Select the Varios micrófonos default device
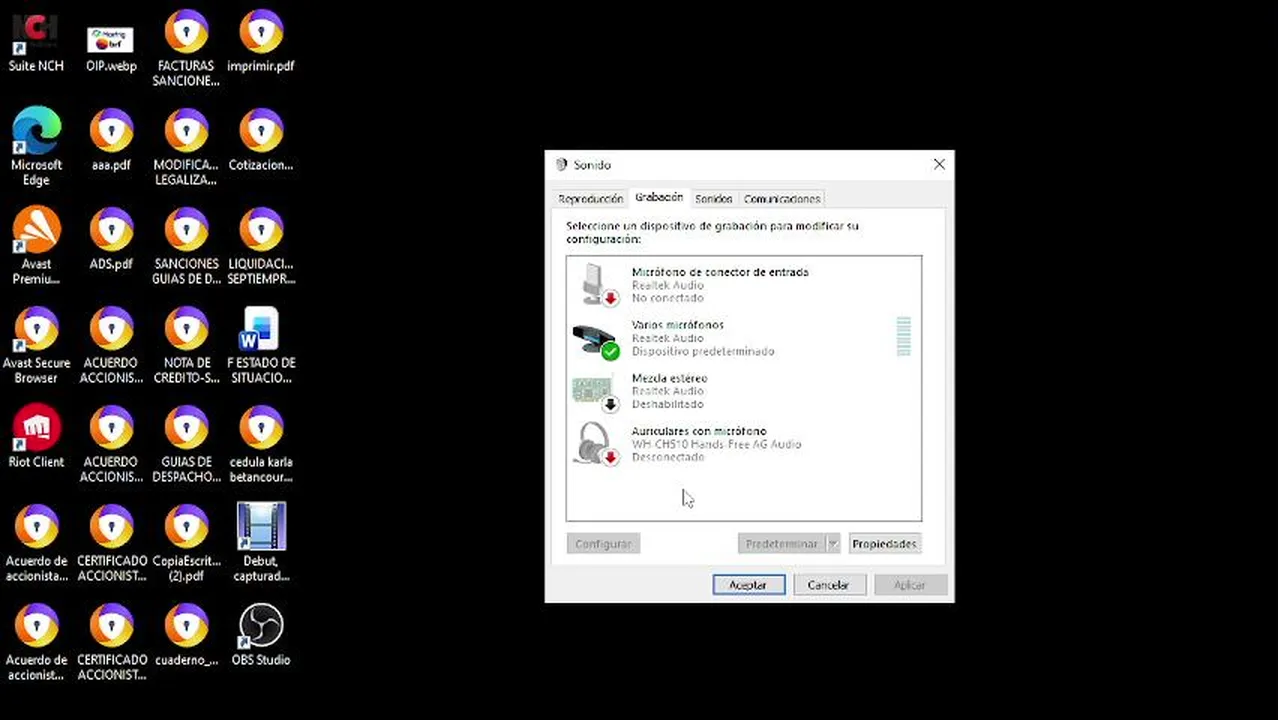Screen dimensions: 1278x720 [744, 337]
